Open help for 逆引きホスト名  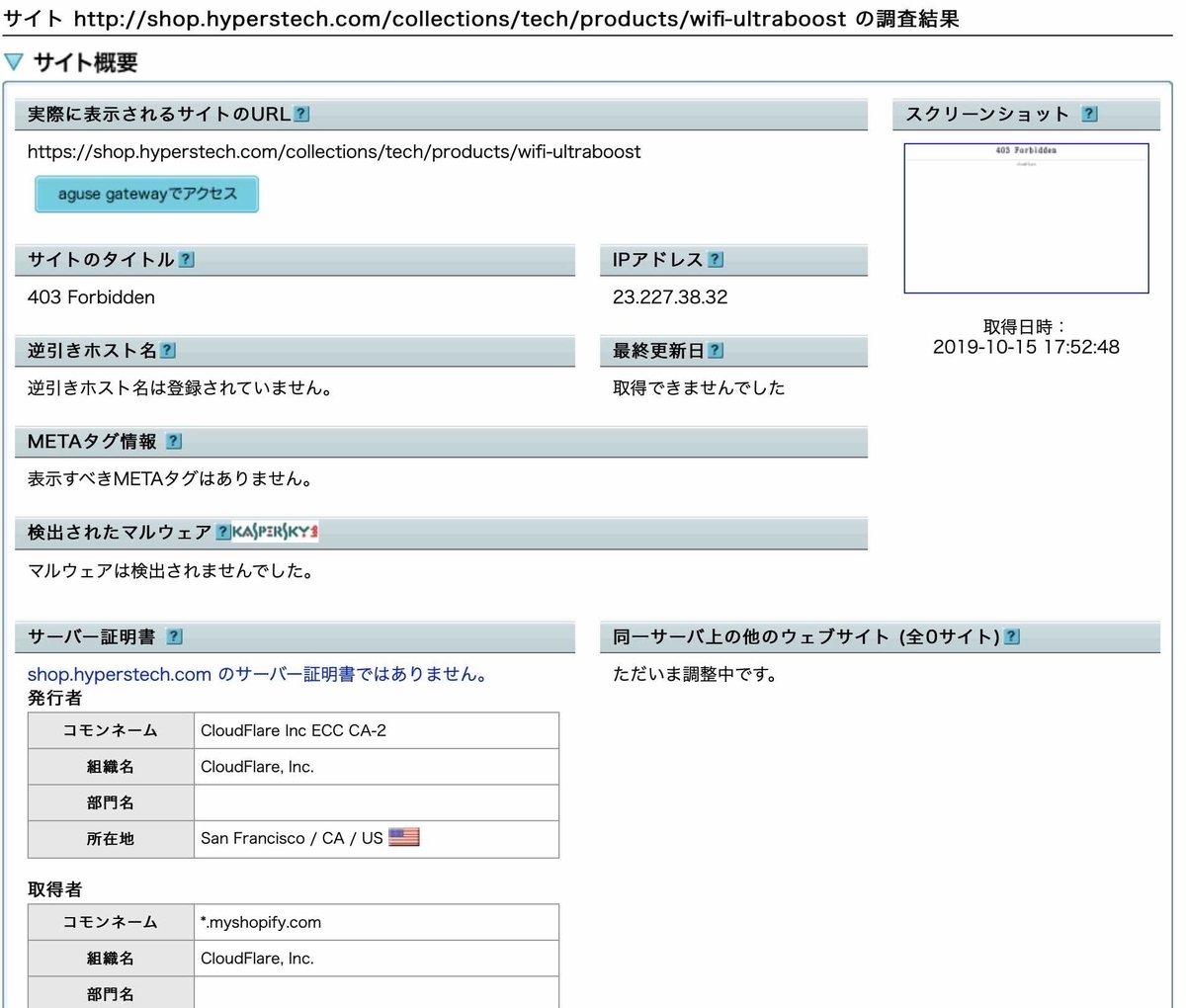pyautogui.click(x=167, y=350)
